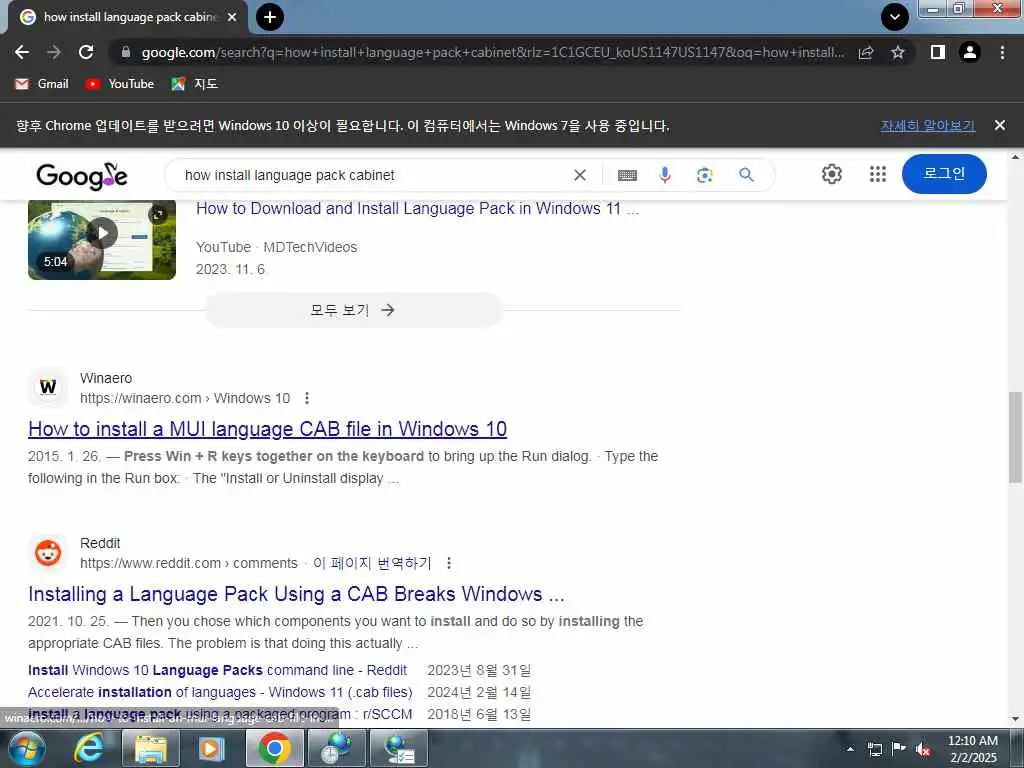Open 'Accelerate installation of languages' link
This screenshot has width=1024, height=768.
220,692
